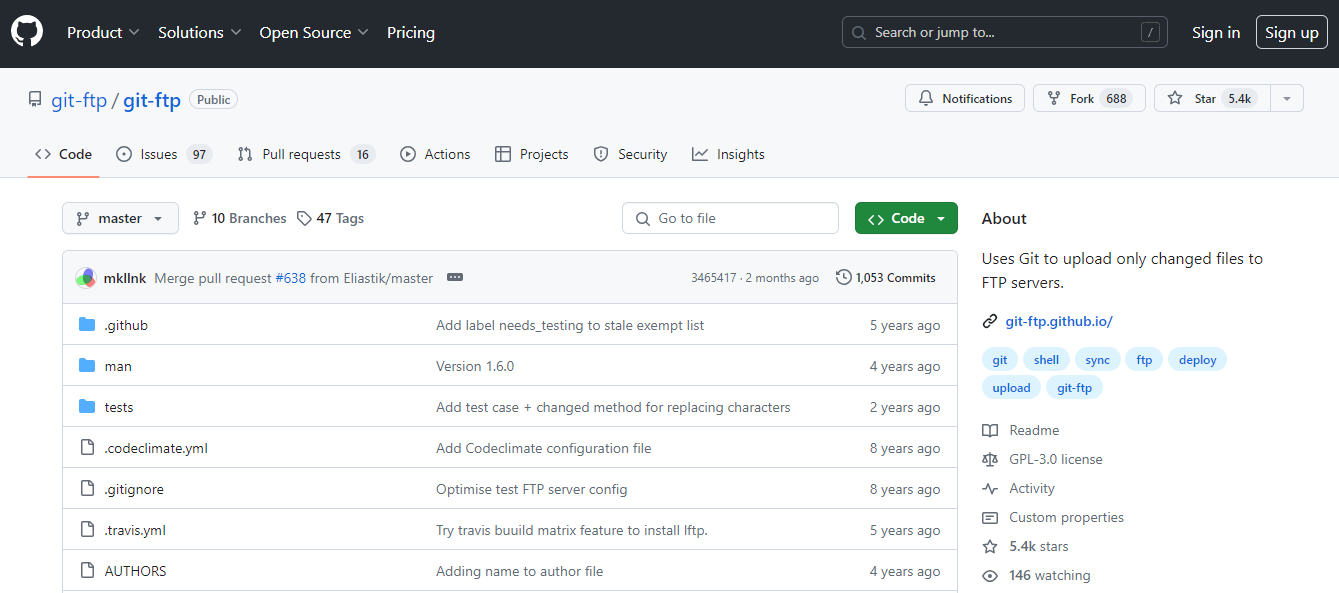Screen dimensions: 1339x593
Task: Open the Security shield icon
Action: click(601, 153)
